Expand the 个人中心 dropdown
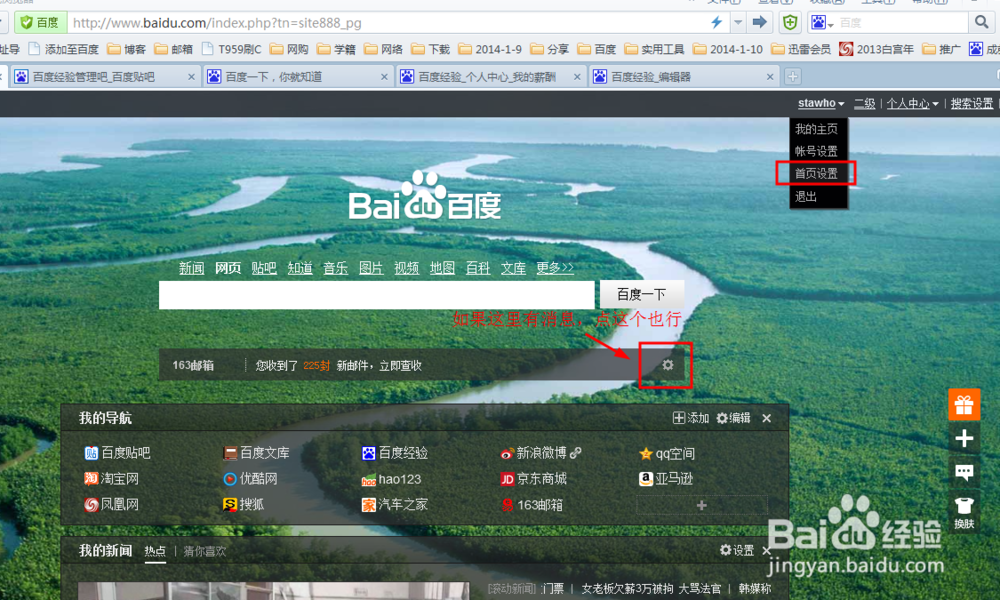The width and height of the screenshot is (1000, 600). tap(912, 103)
